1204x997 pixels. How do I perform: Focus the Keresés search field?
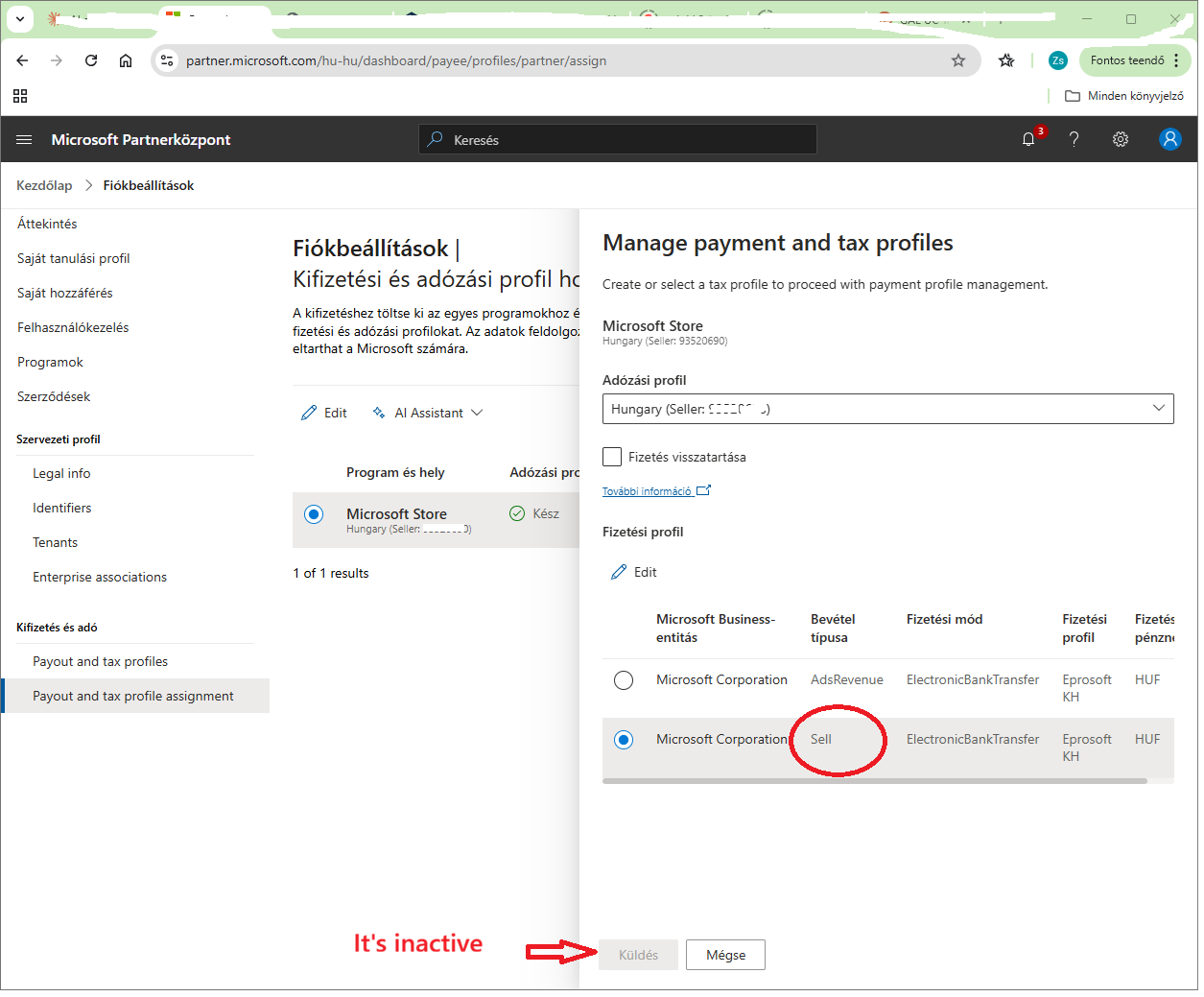point(618,139)
